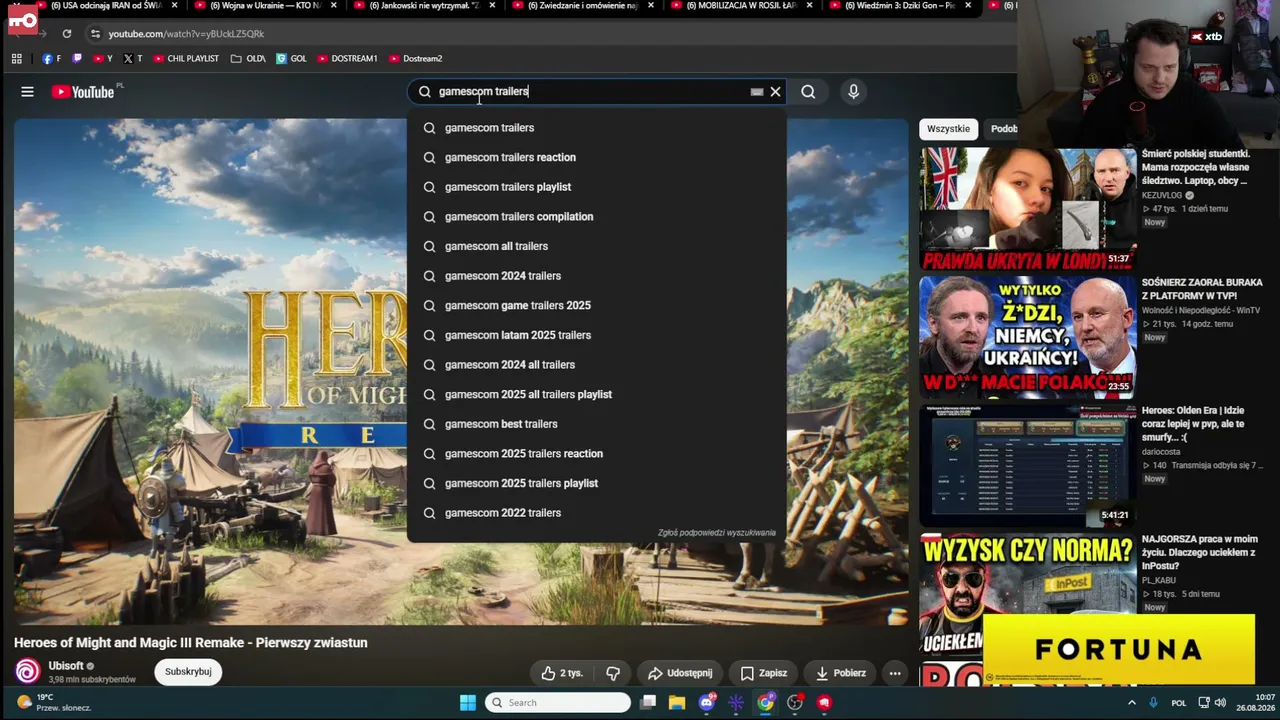Close the 'USA odcinają IRAN' tab

[174, 6]
